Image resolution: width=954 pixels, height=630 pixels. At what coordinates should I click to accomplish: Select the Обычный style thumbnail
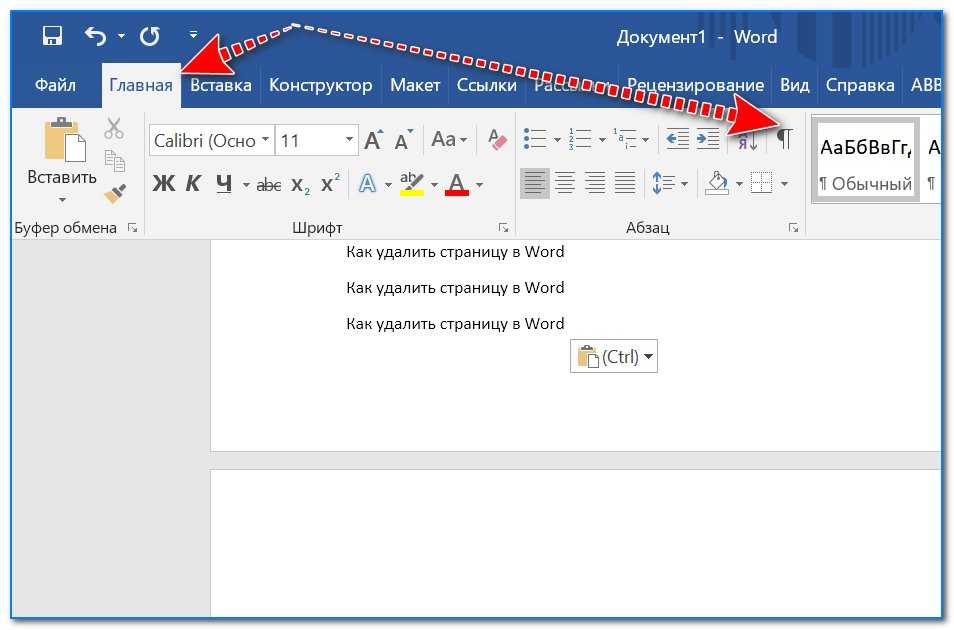point(865,160)
